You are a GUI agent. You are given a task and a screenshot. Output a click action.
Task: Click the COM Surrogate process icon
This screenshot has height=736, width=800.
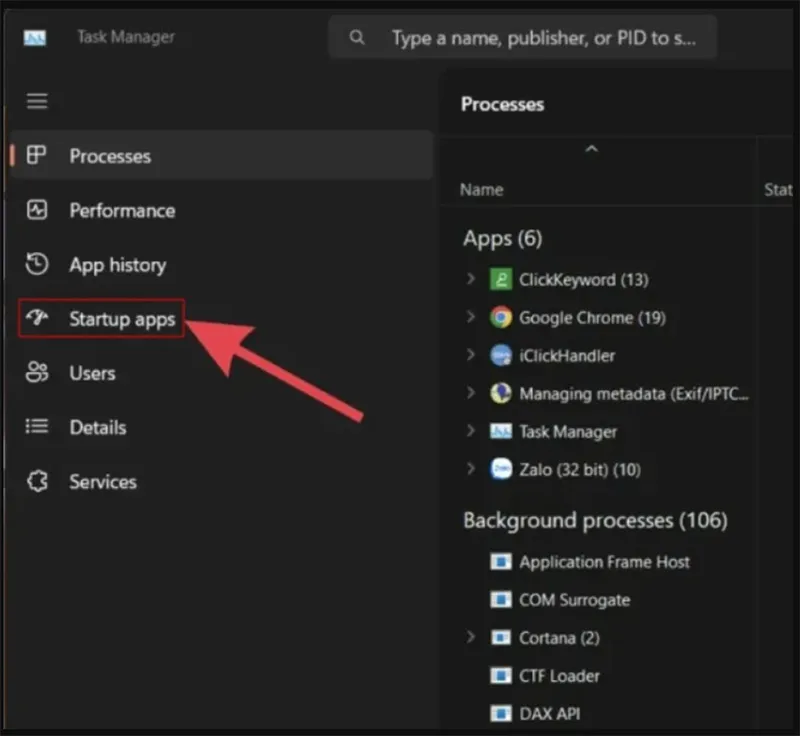[x=501, y=599]
